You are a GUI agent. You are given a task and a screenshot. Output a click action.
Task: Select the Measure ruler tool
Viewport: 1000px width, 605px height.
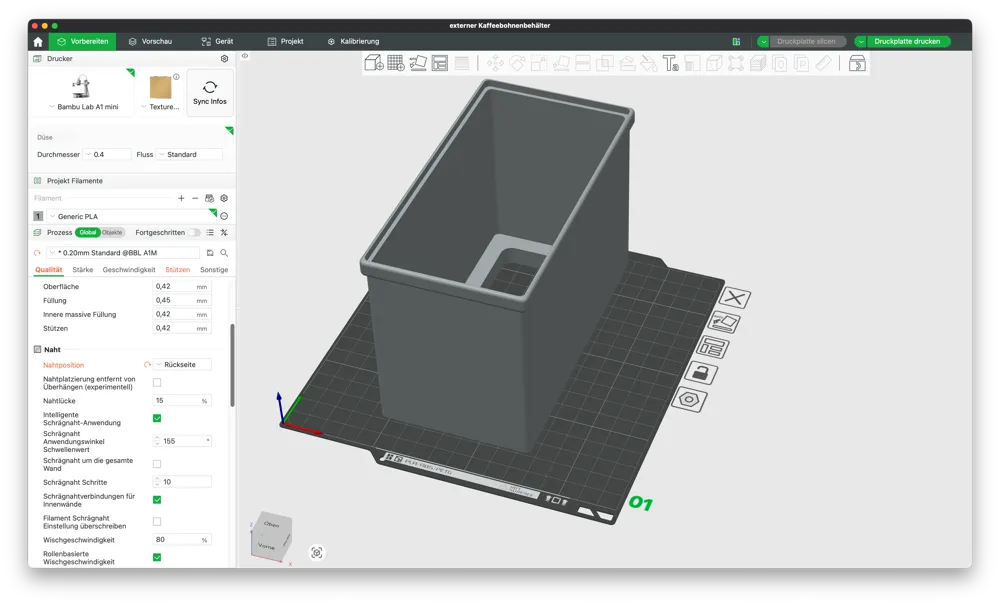pos(823,63)
